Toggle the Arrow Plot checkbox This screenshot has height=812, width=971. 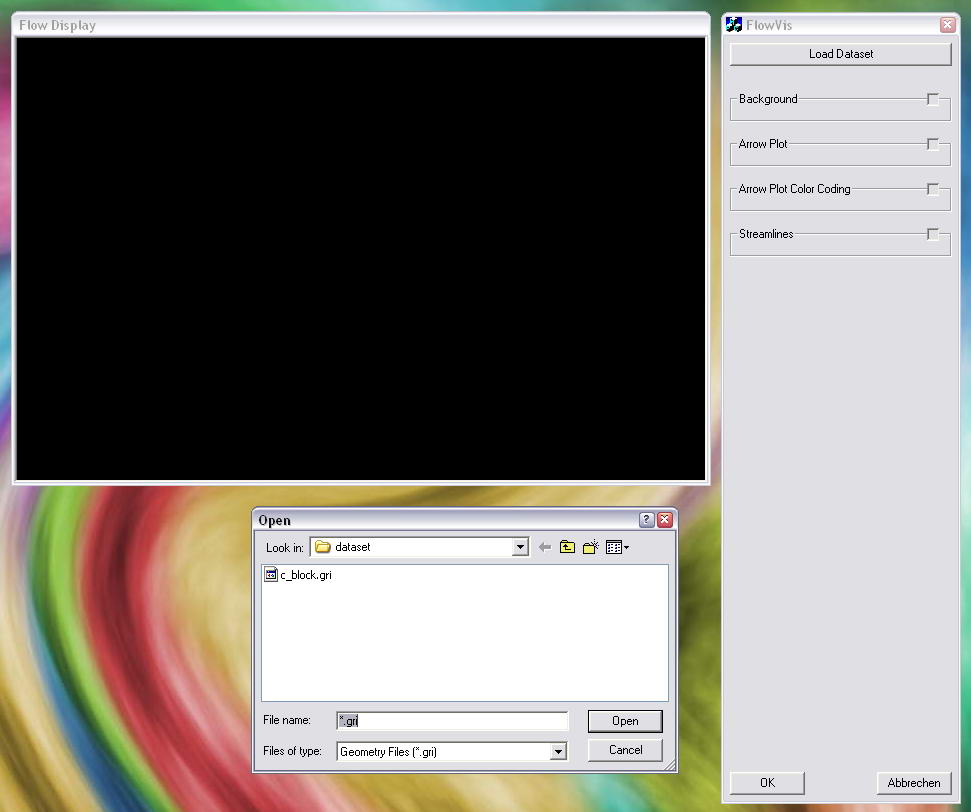932,144
